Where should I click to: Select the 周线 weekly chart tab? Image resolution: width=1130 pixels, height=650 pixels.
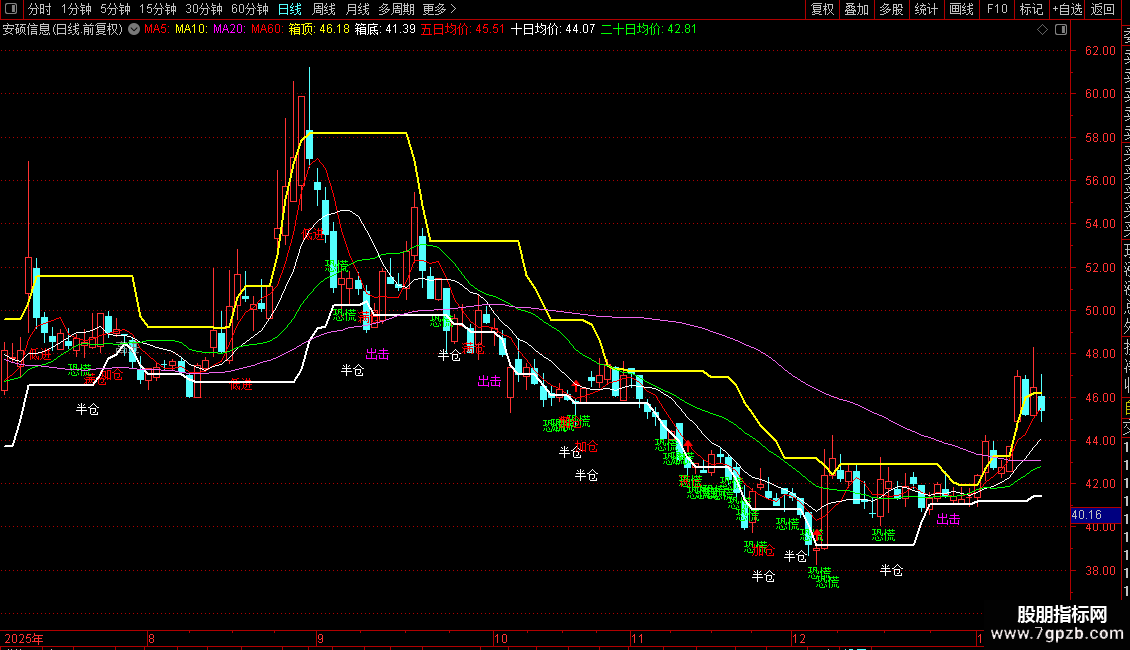click(x=323, y=10)
